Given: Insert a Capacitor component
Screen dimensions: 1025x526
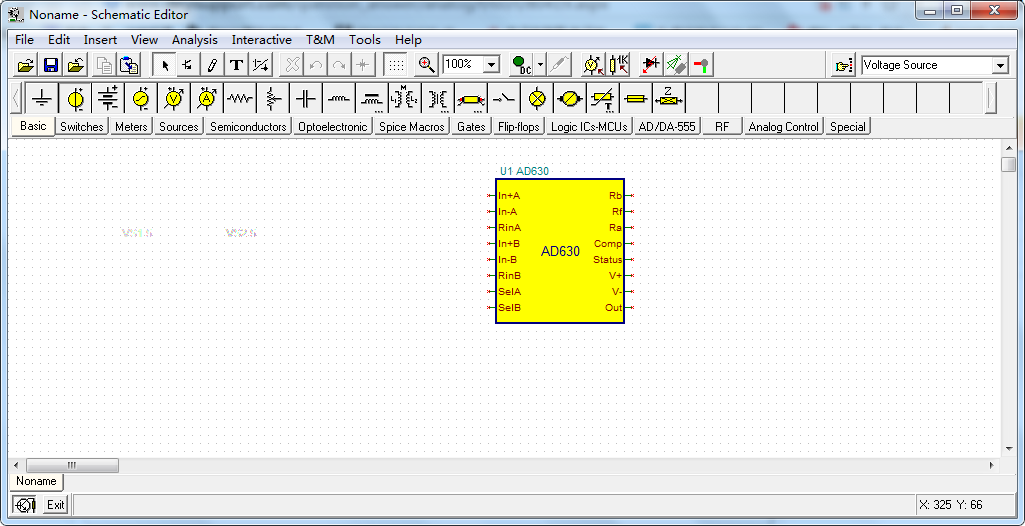Looking at the screenshot, I should (306, 99).
